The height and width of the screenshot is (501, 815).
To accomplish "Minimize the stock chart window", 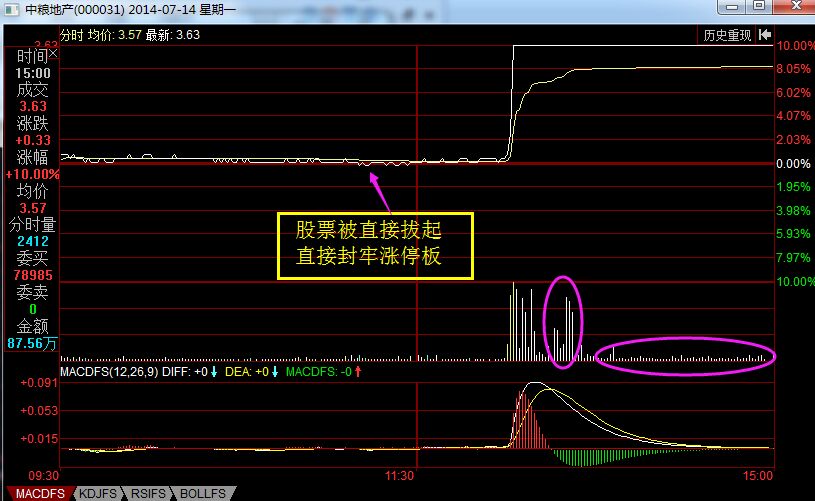I will pos(734,8).
